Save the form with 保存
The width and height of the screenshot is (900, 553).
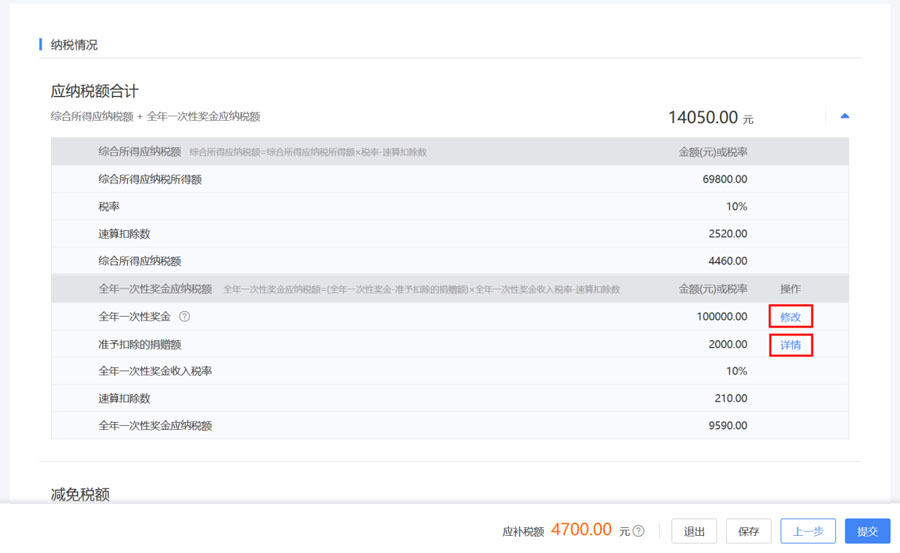pos(748,531)
